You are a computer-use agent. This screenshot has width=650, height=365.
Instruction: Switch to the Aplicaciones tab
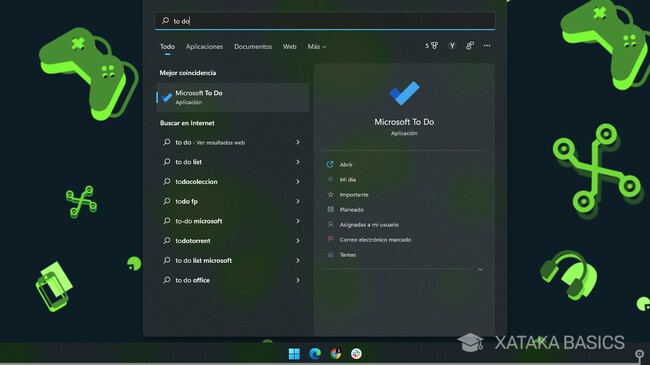(x=204, y=46)
